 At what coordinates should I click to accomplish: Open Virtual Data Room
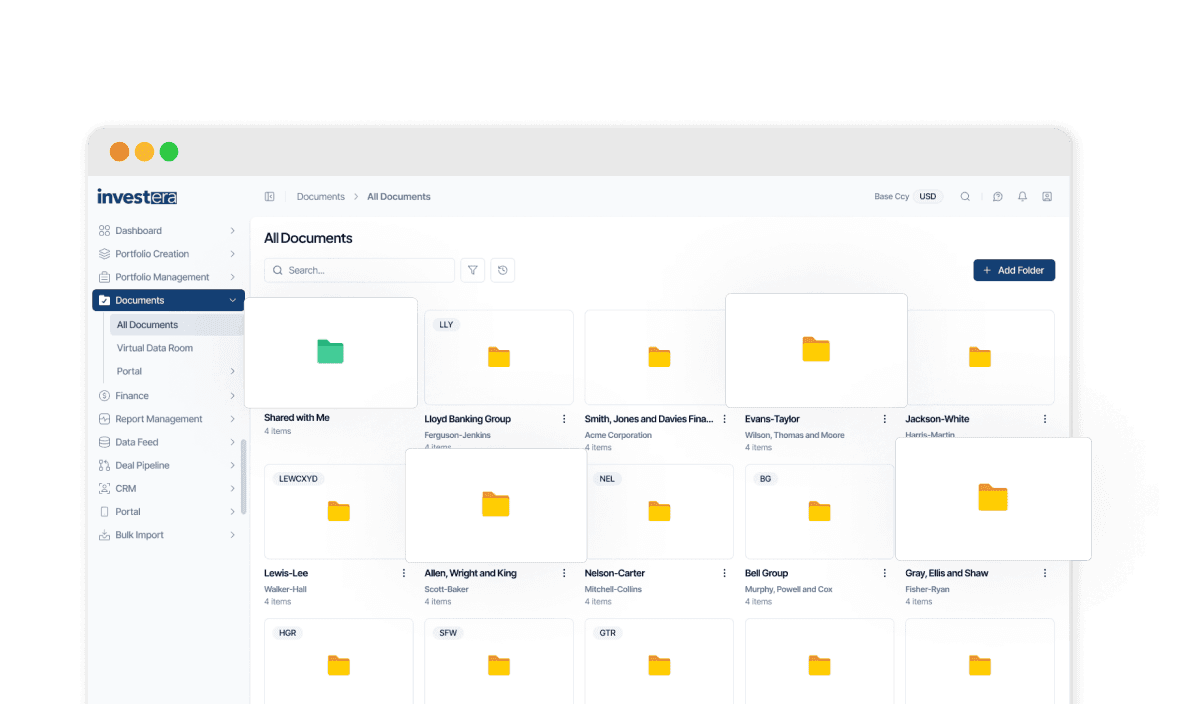click(x=155, y=349)
